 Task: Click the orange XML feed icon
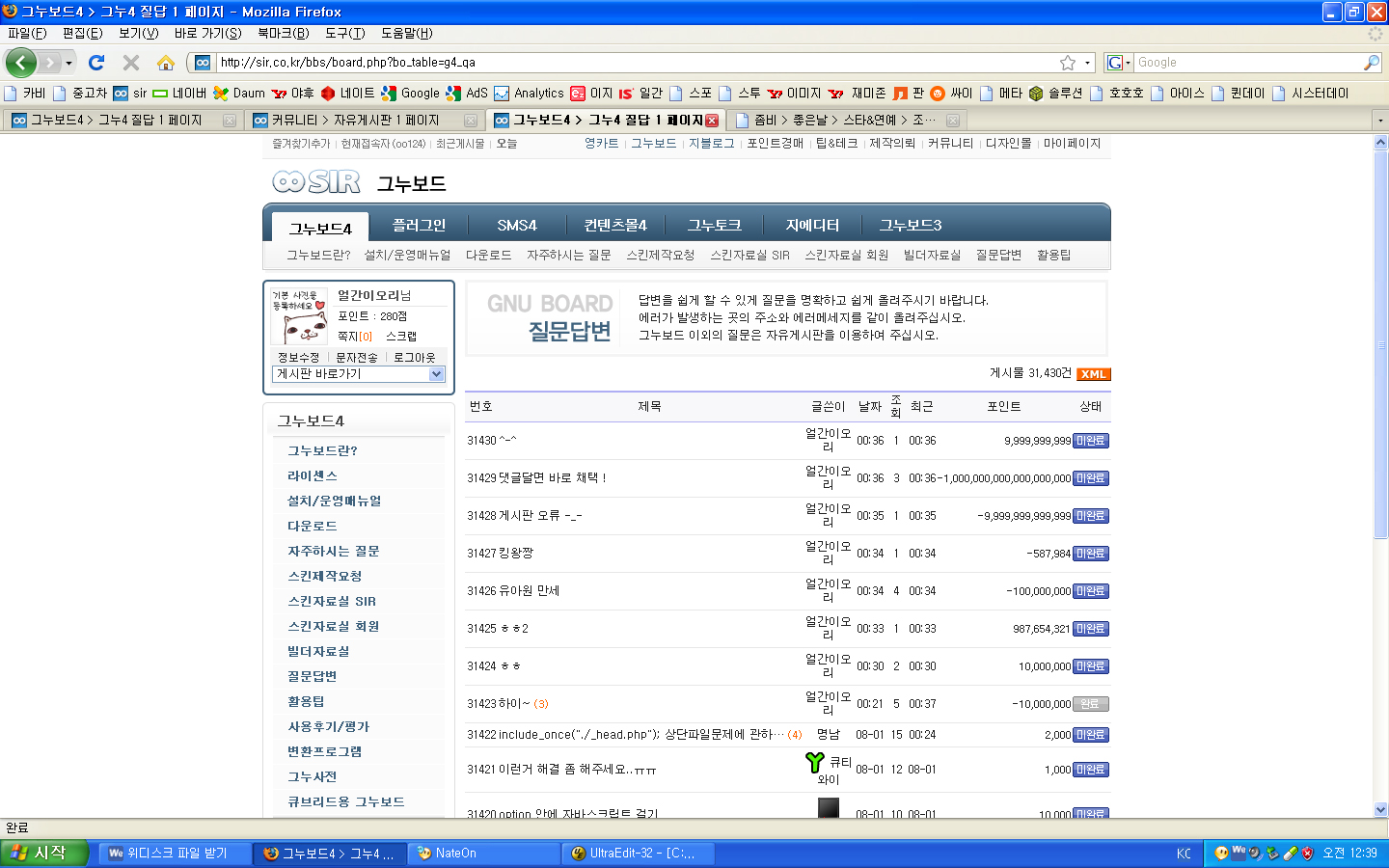1093,374
